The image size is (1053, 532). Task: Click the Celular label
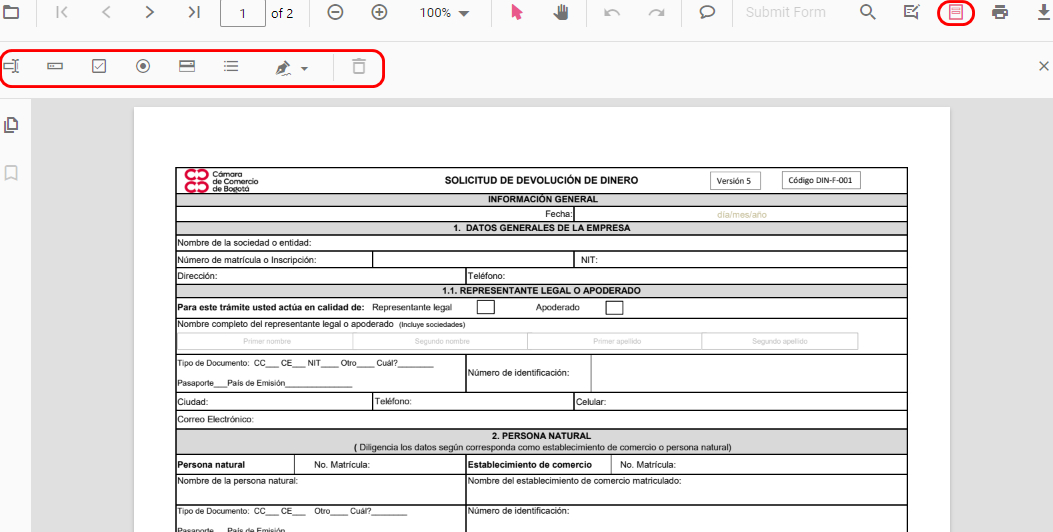[x=591, y=402]
